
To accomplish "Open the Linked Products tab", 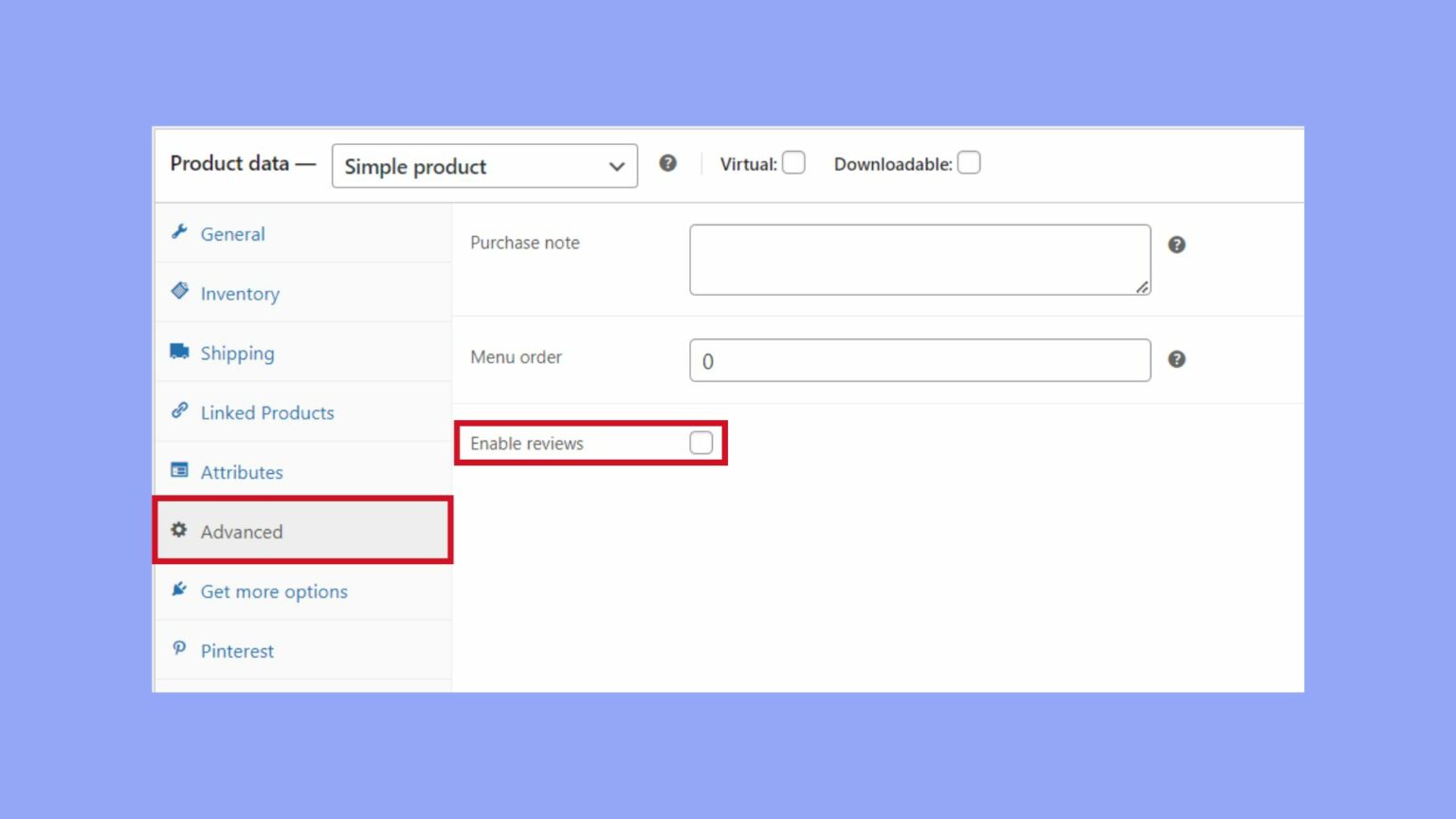I will coord(266,412).
